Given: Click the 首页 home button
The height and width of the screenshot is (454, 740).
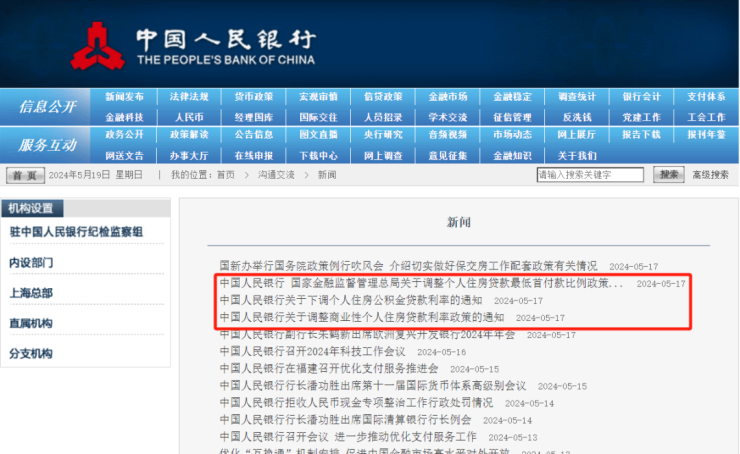Looking at the screenshot, I should click(25, 175).
